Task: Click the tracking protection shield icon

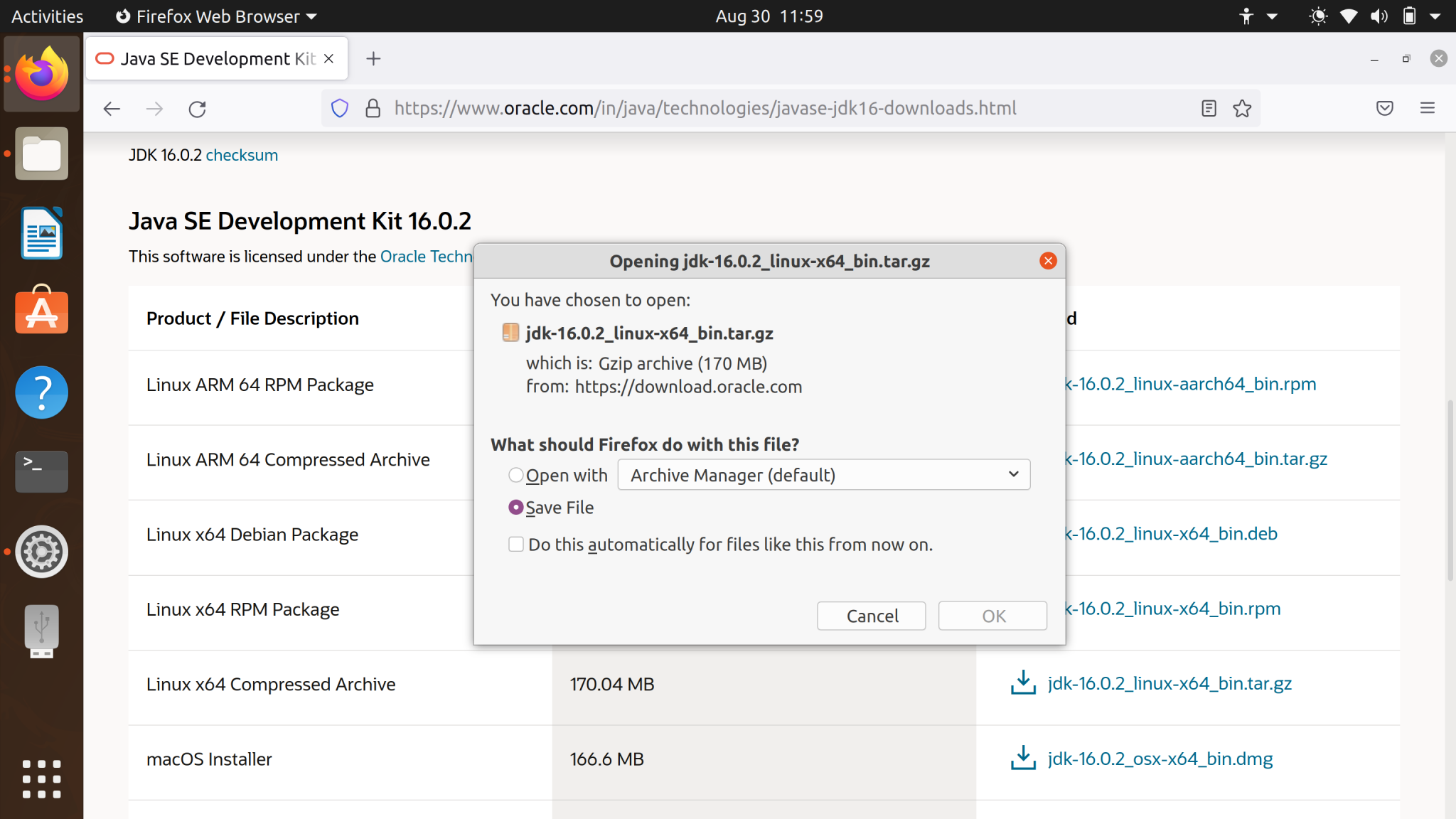Action: pos(340,108)
